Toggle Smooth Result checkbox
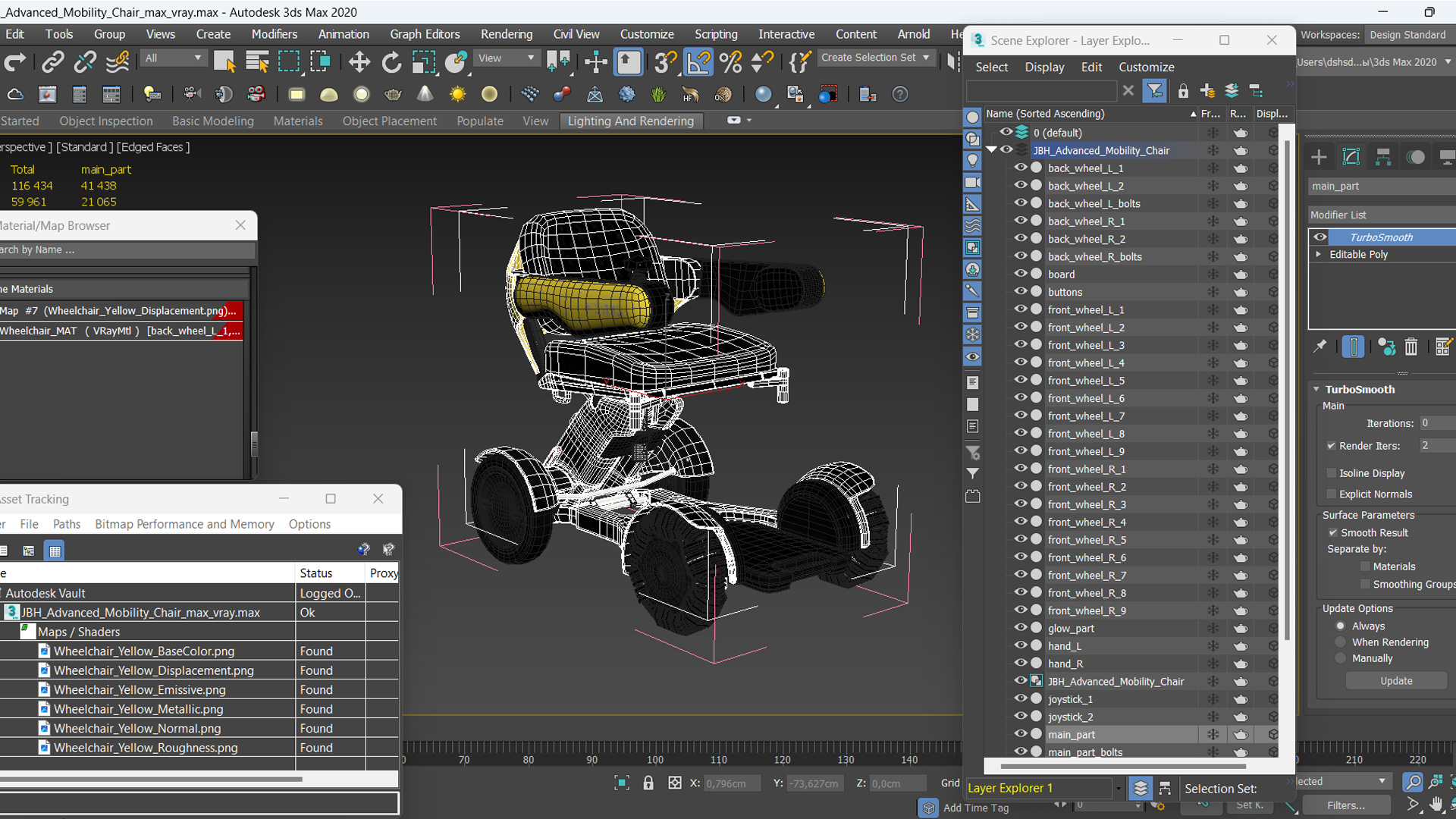 [1332, 533]
